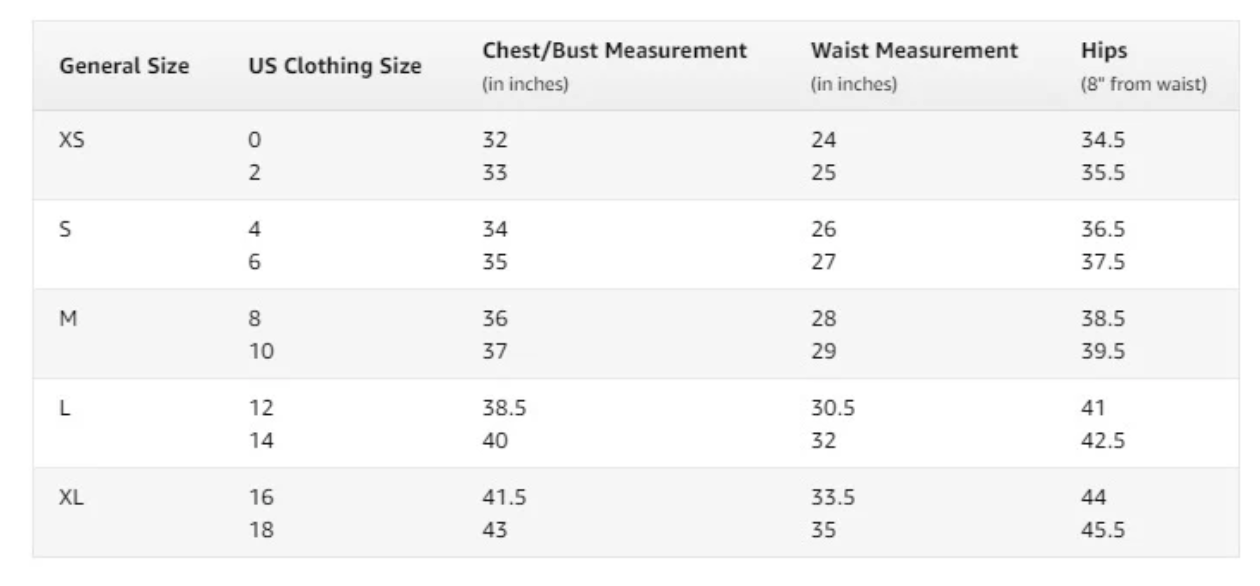Select the 45.5 hips value

(x=1103, y=530)
